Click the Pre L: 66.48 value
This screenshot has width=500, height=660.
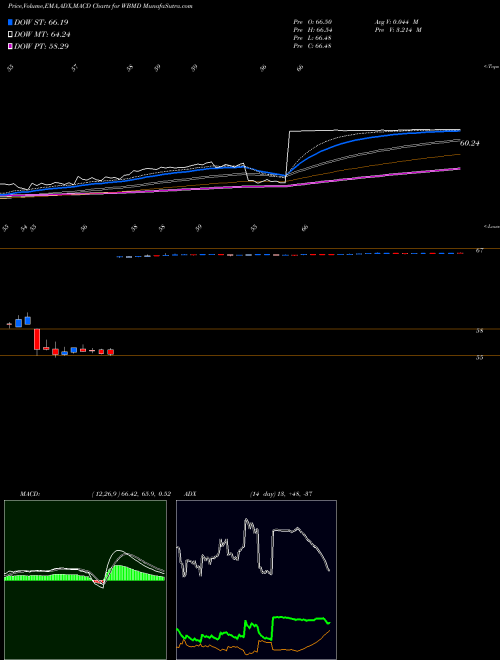[x=312, y=38]
